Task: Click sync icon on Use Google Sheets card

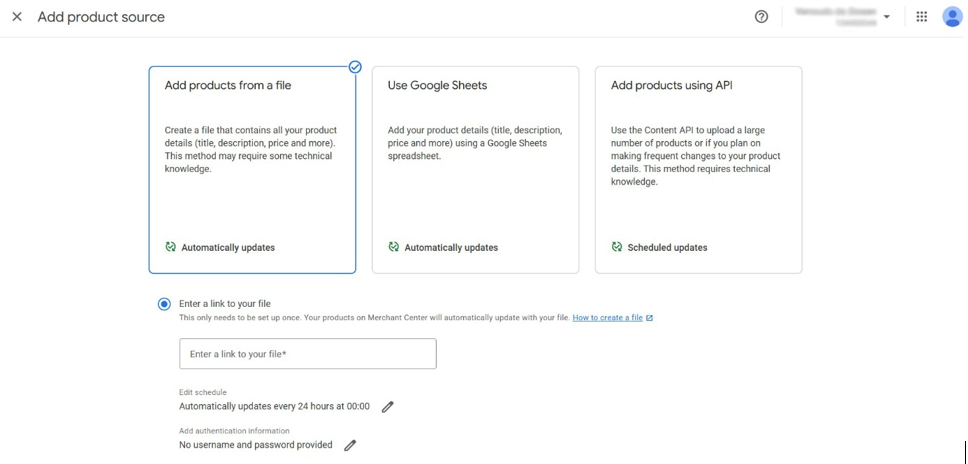Action: tap(393, 247)
